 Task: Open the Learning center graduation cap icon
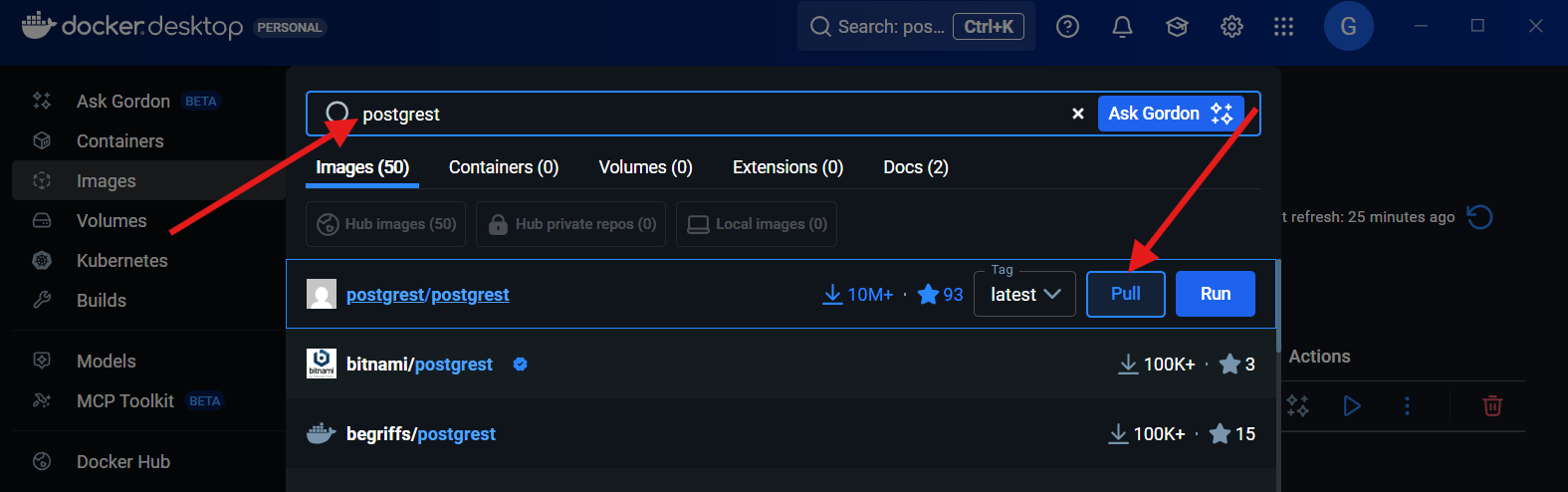pos(1177,27)
